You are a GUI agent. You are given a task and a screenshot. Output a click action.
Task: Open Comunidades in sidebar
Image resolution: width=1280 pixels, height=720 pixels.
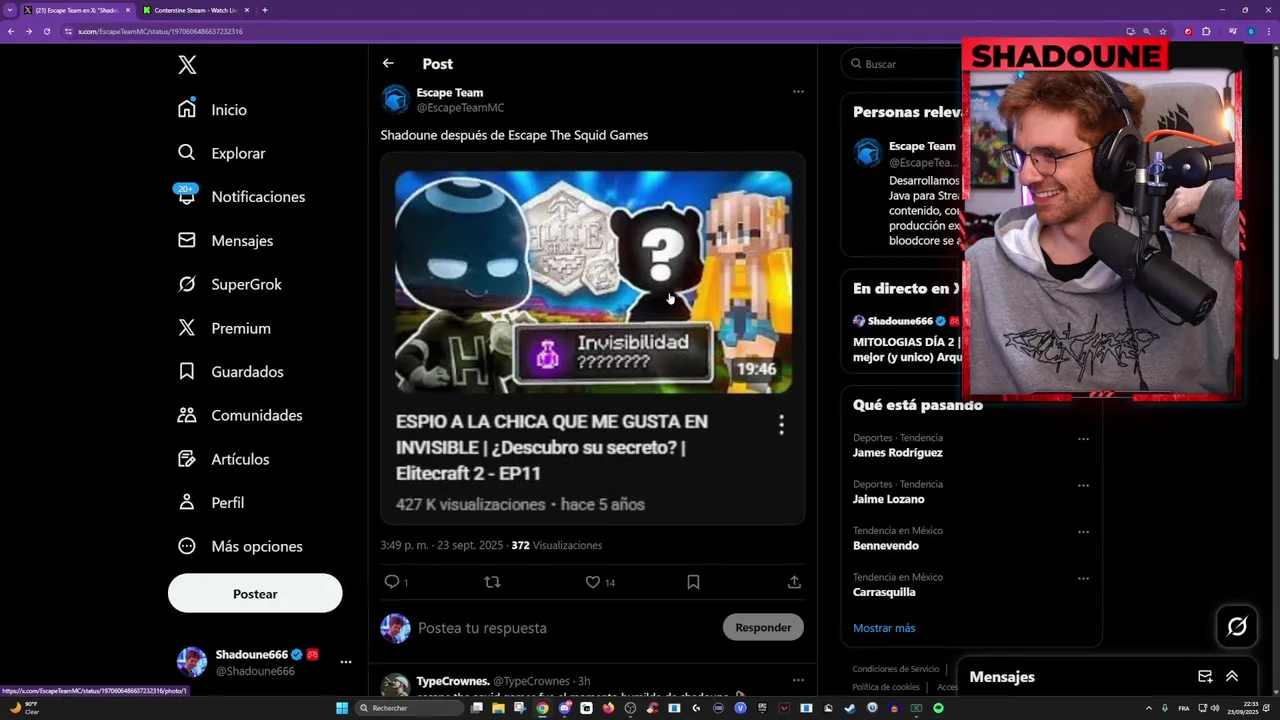pos(240,415)
